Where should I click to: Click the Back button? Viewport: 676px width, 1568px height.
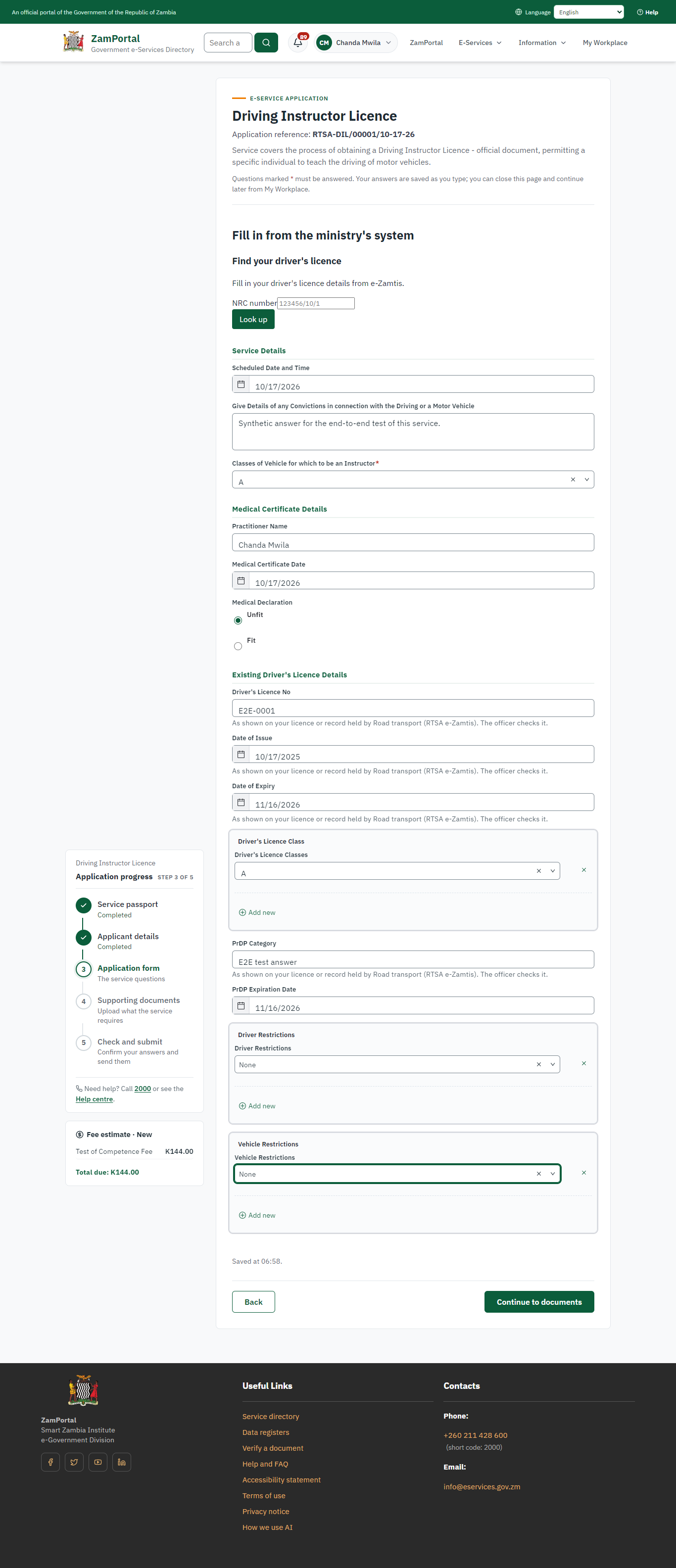(x=253, y=1302)
